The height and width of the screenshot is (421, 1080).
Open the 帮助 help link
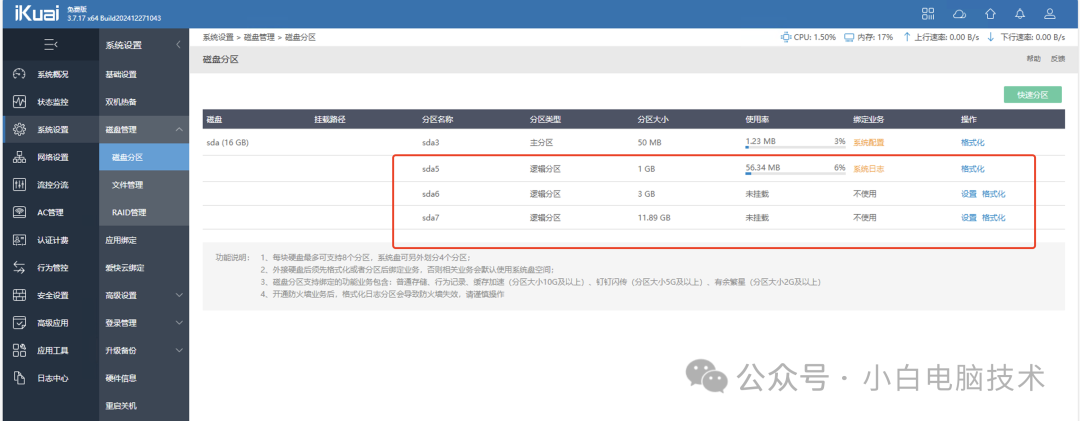pos(1034,59)
